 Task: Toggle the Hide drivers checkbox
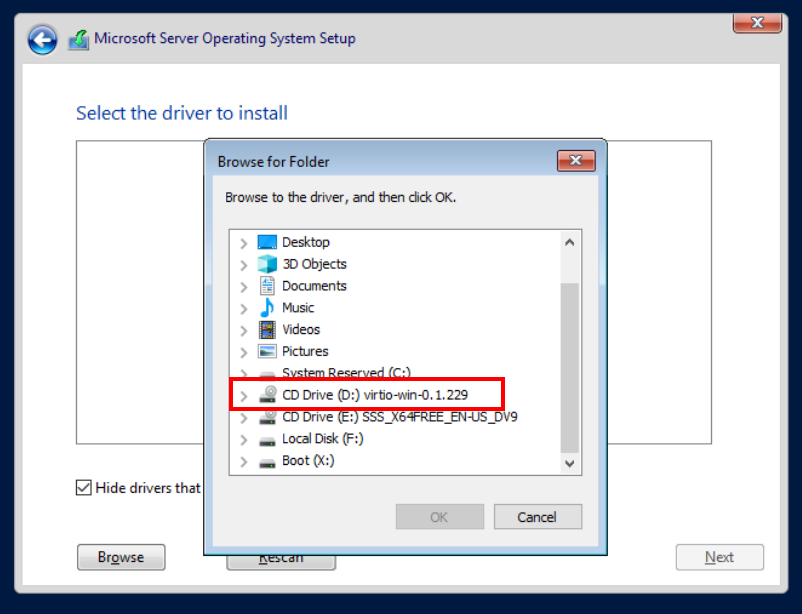(84, 488)
